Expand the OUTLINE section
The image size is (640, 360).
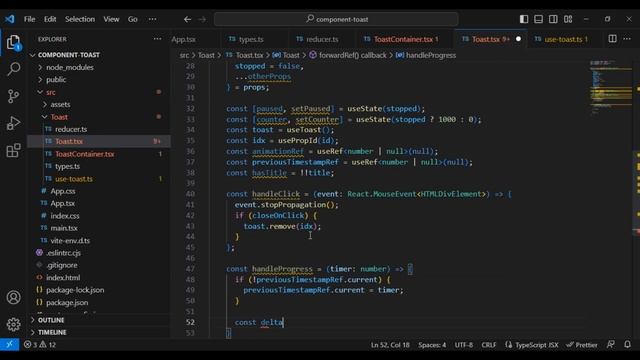pos(51,320)
